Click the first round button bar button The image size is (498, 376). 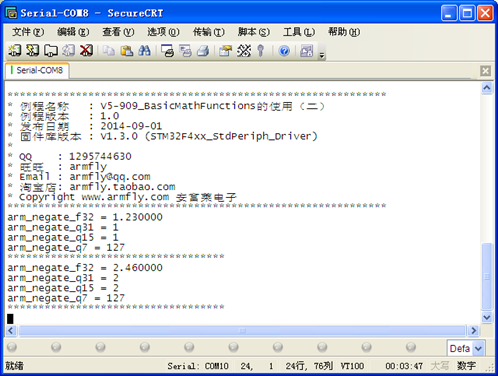(12, 347)
